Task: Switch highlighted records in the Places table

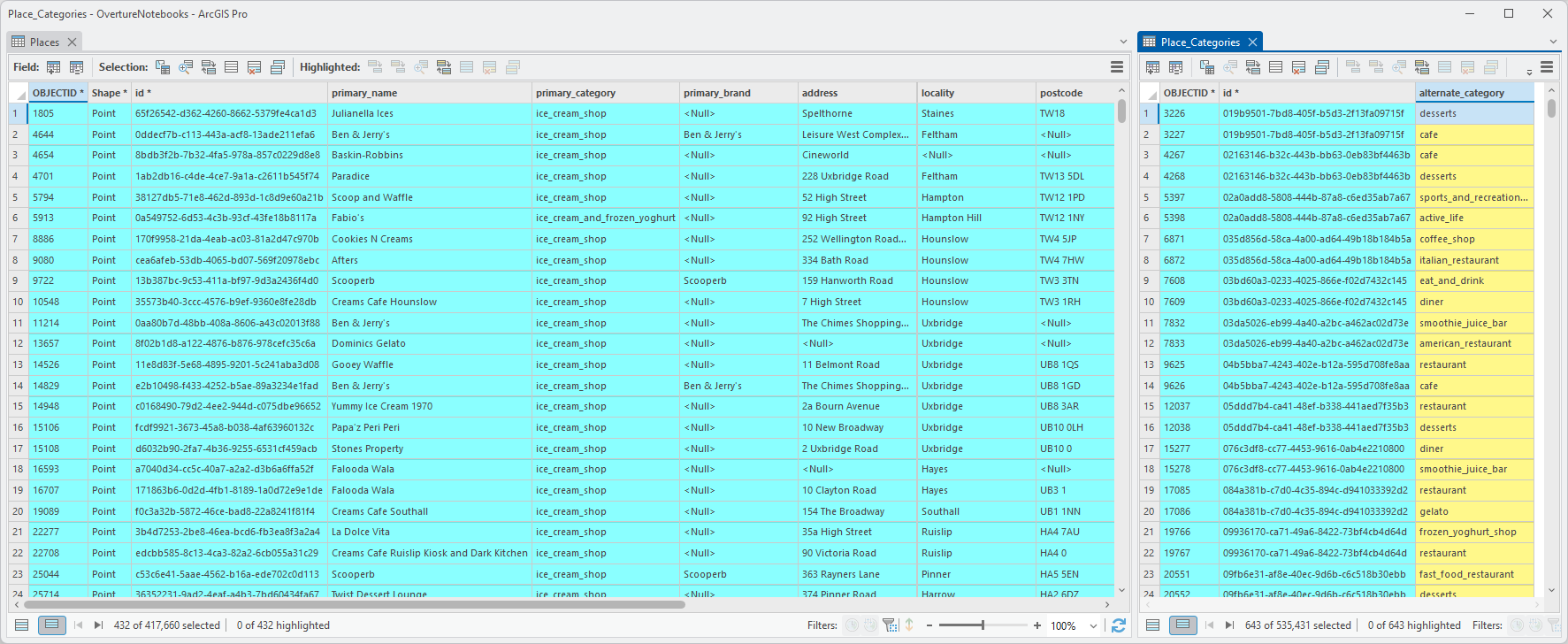Action: 444,67
